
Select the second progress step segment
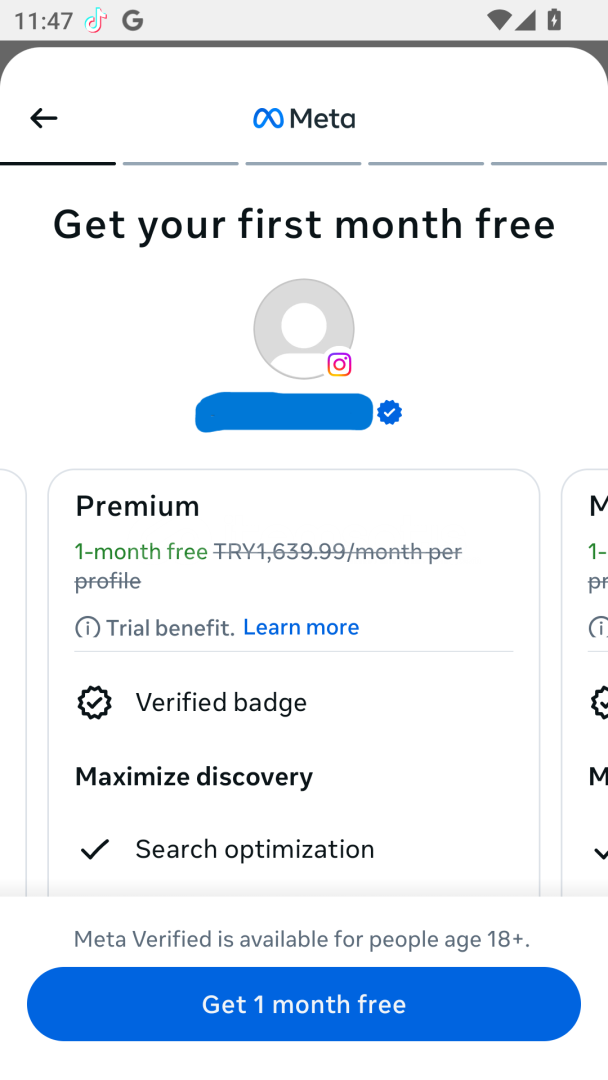181,163
